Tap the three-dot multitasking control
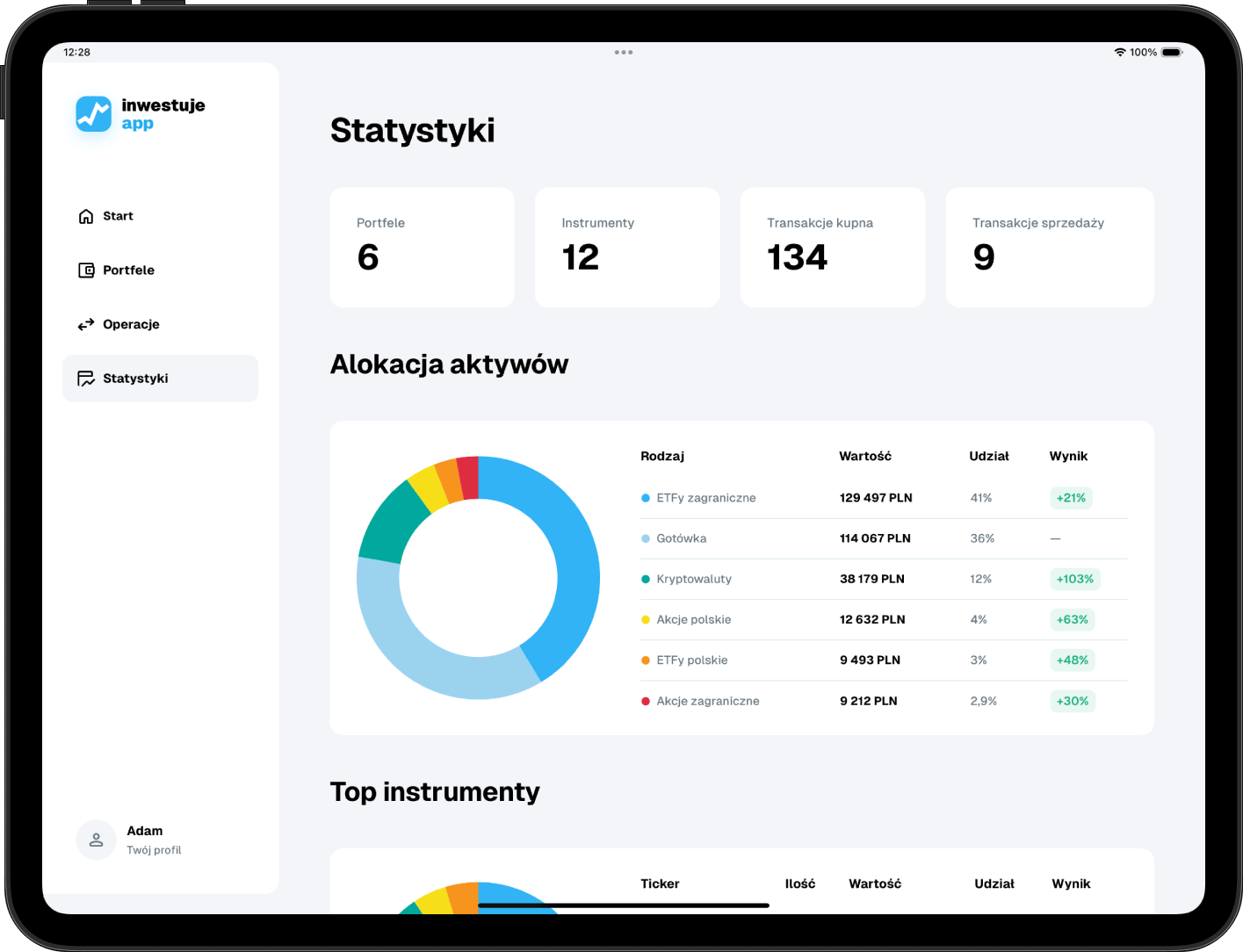Viewport: 1243px width, 952px height. (x=624, y=53)
